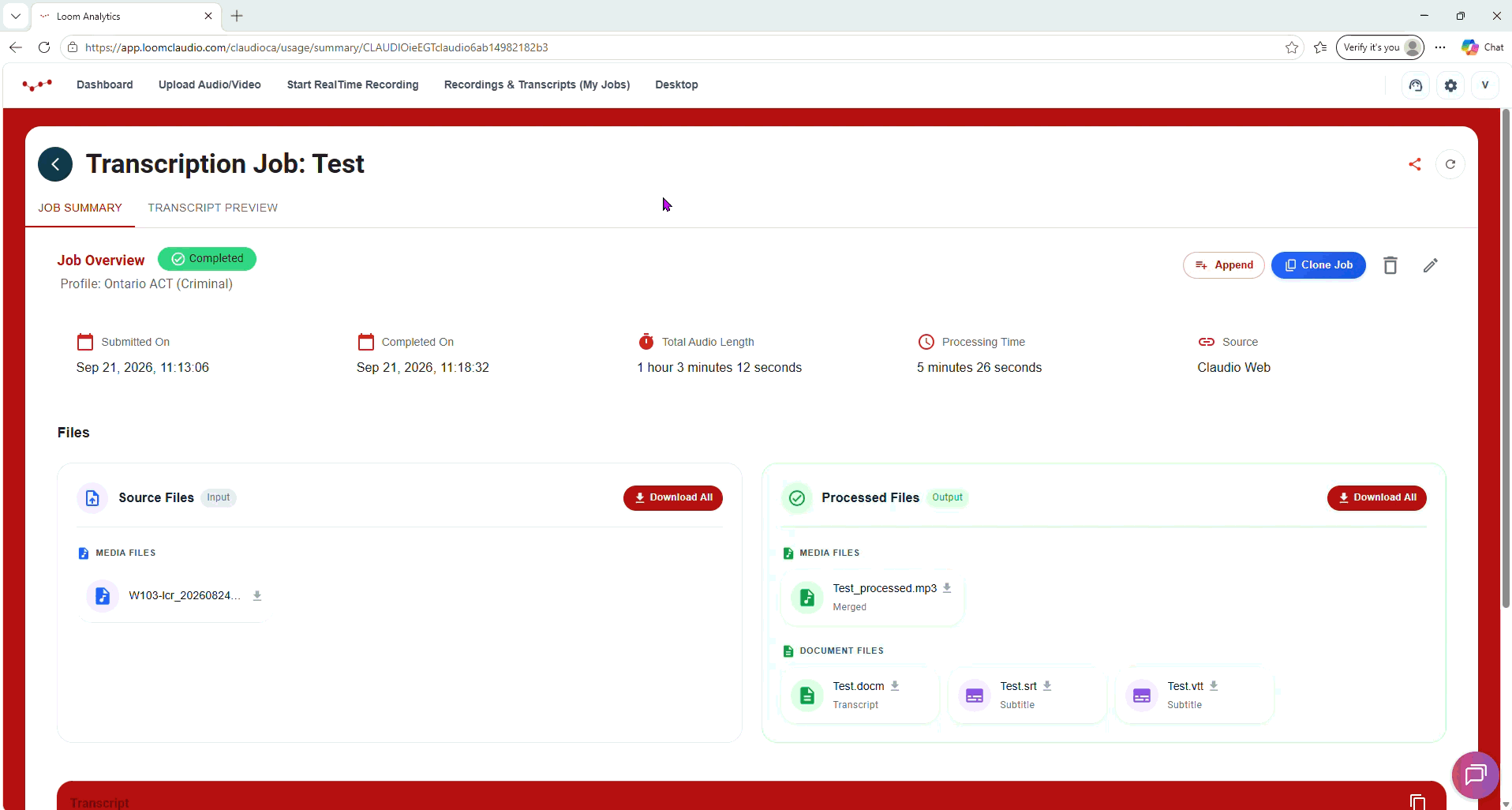Bookmark this page with the star icon
The width and height of the screenshot is (1512, 810).
(1292, 47)
